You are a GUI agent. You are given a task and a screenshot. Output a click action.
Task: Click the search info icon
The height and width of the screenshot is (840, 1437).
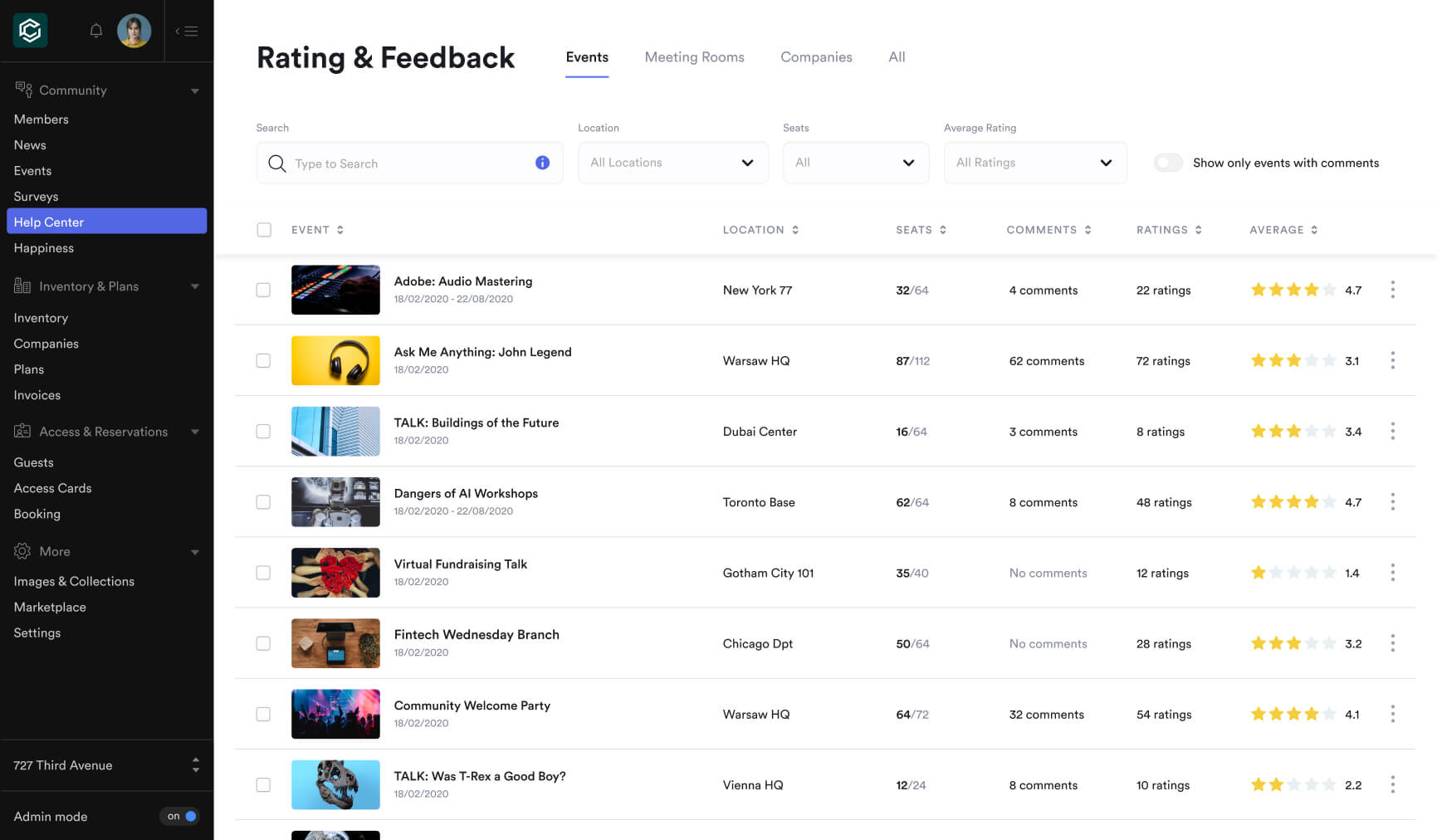coord(542,163)
